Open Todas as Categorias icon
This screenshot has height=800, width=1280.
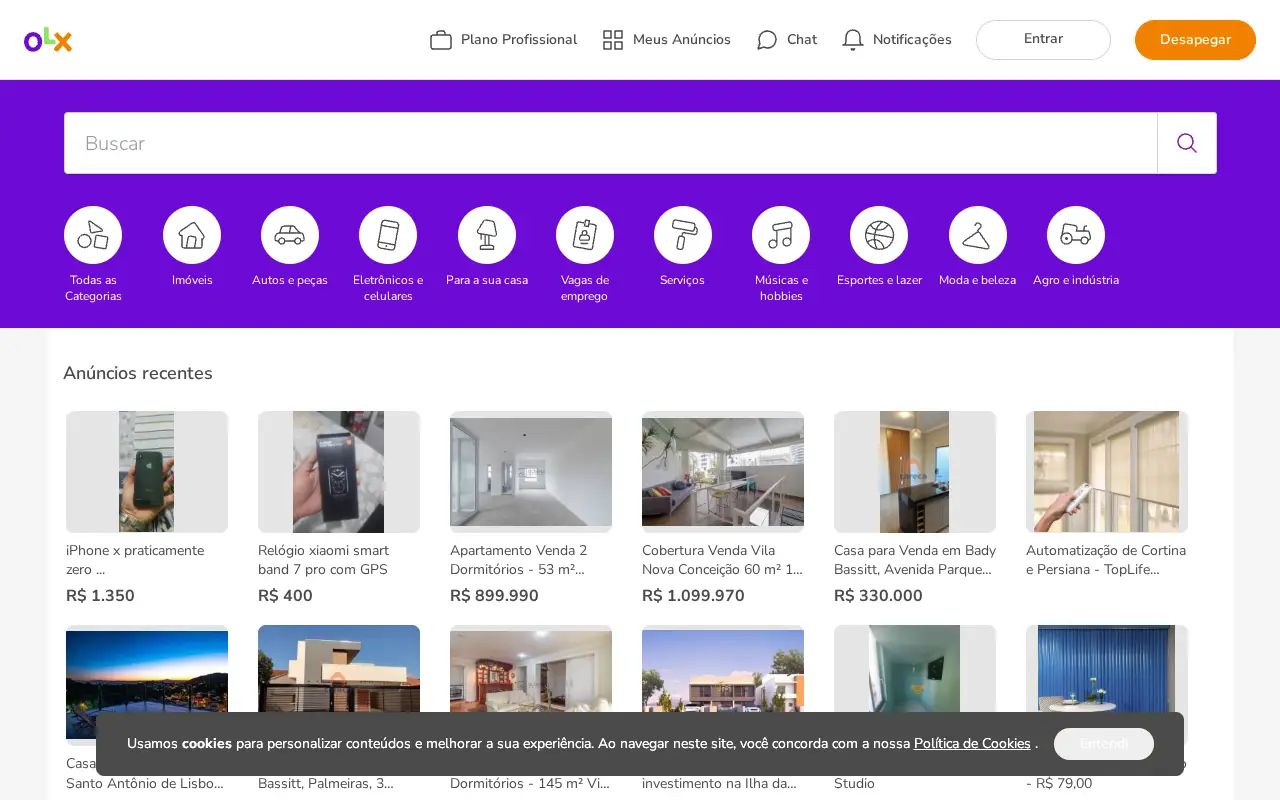[x=93, y=235]
